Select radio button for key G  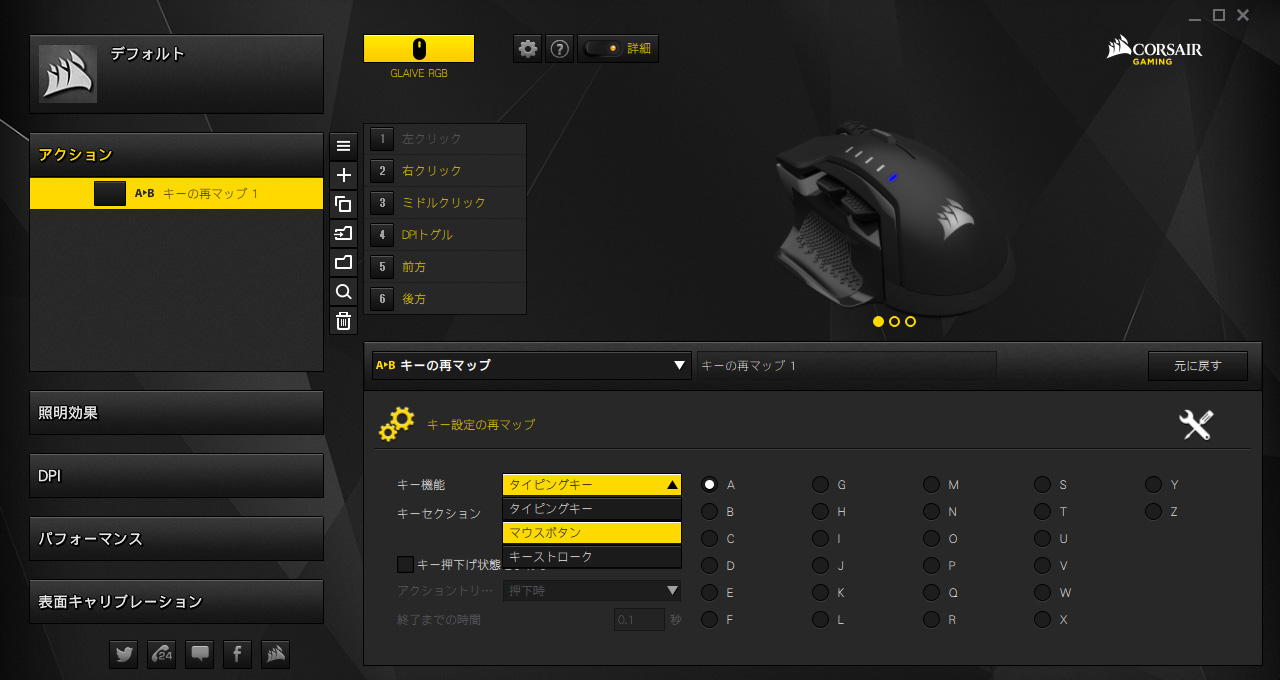(x=820, y=485)
